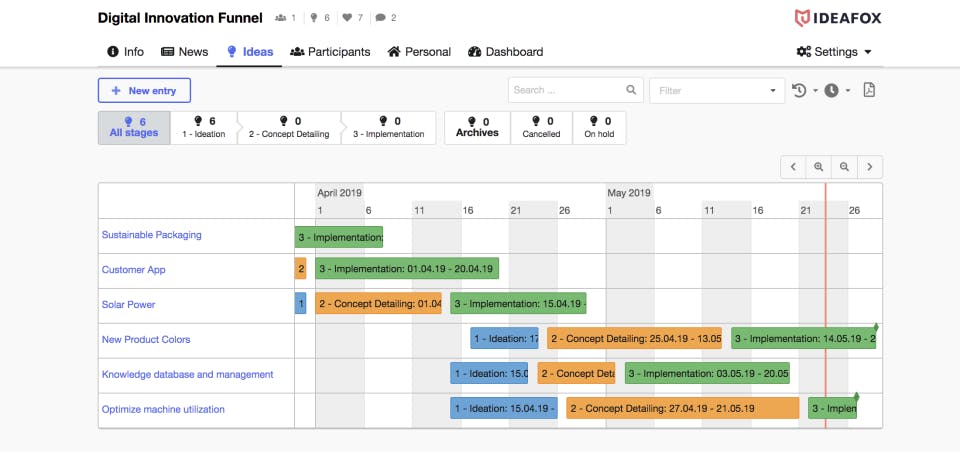Open the Filter dropdown
This screenshot has width=960, height=452.
(717, 90)
